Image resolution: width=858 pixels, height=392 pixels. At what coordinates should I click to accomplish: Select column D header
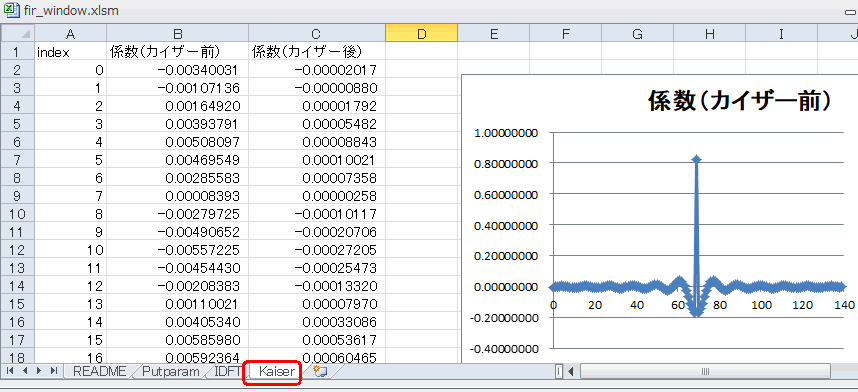pos(421,33)
